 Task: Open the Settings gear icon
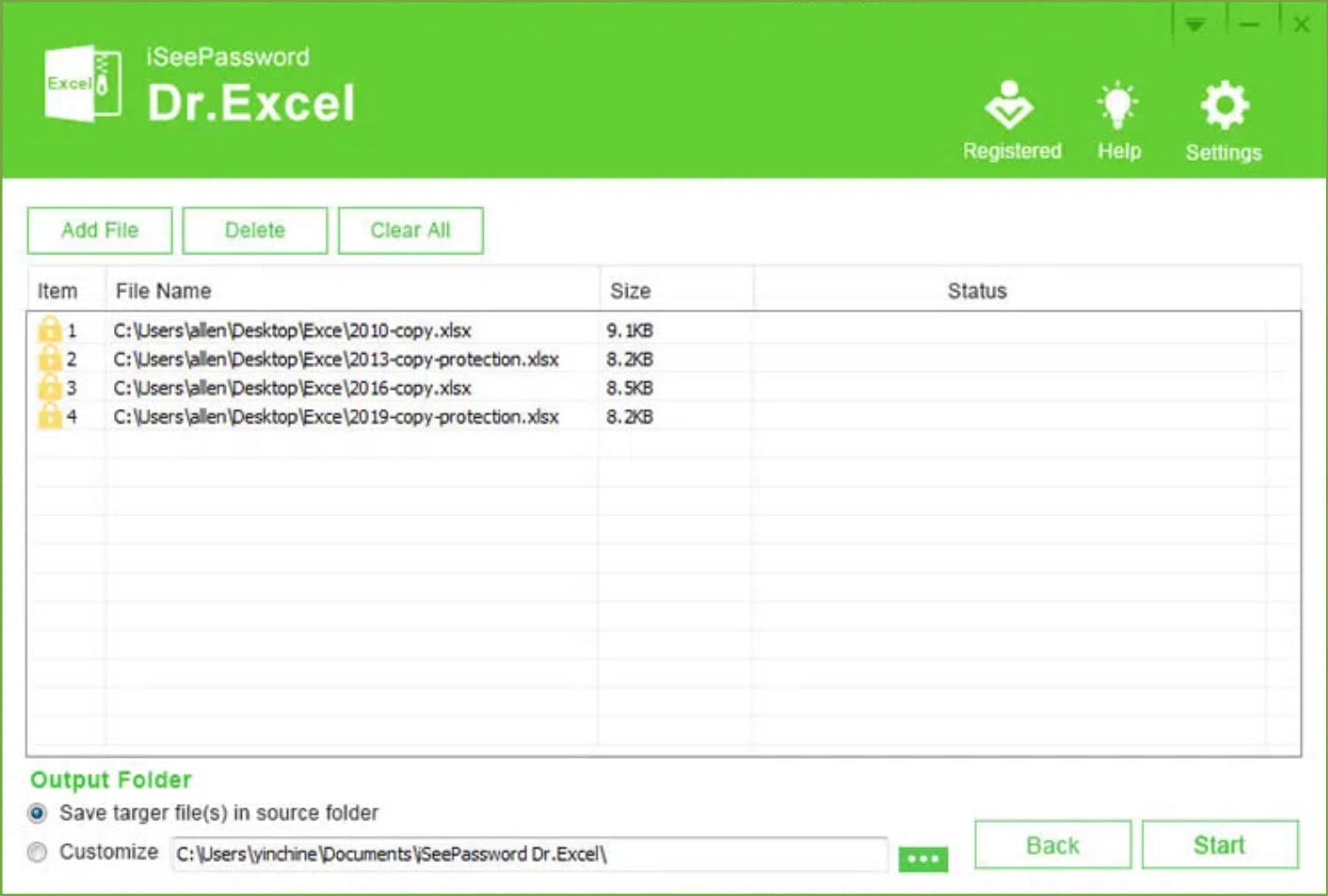pos(1222,106)
